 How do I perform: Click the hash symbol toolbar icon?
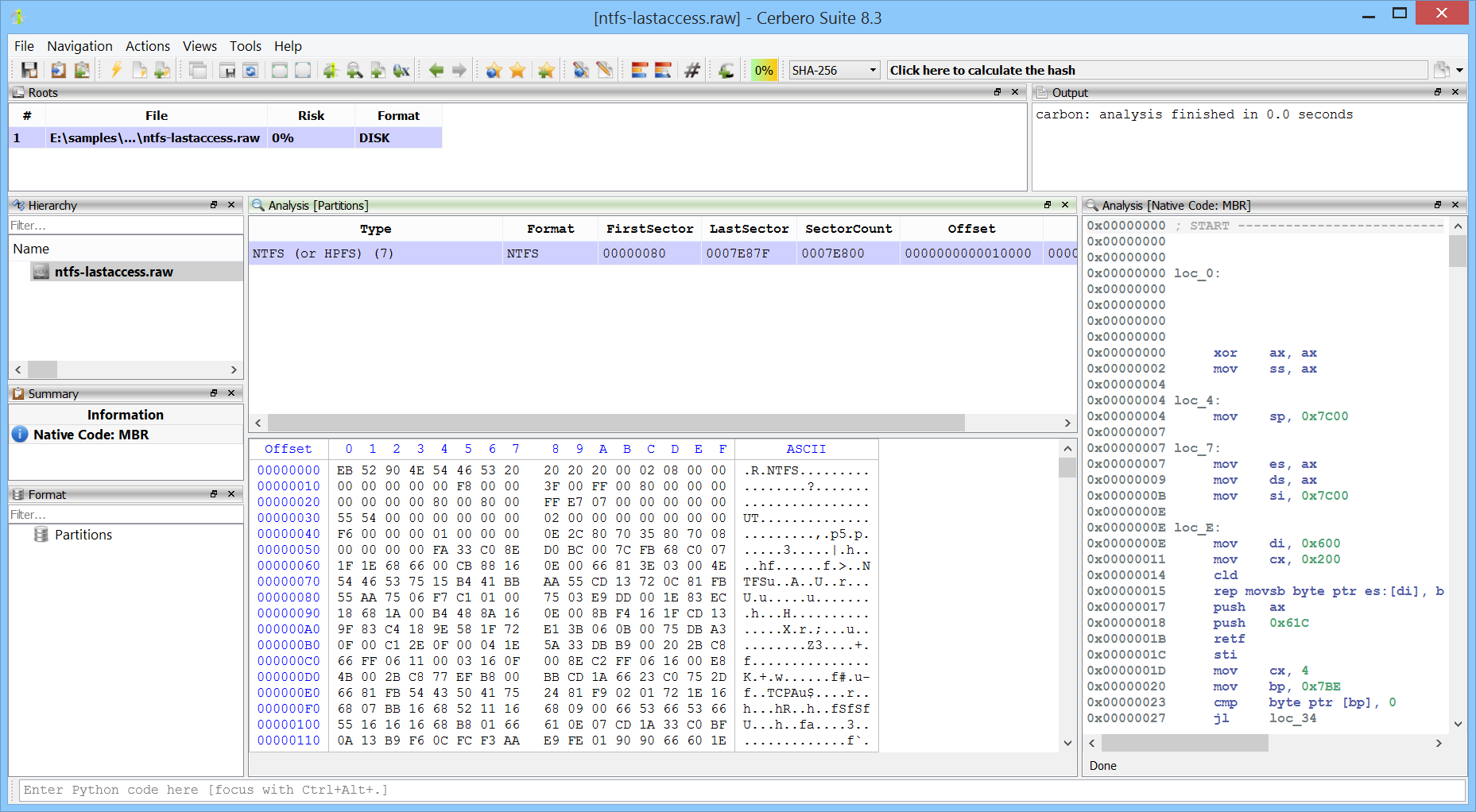(692, 70)
